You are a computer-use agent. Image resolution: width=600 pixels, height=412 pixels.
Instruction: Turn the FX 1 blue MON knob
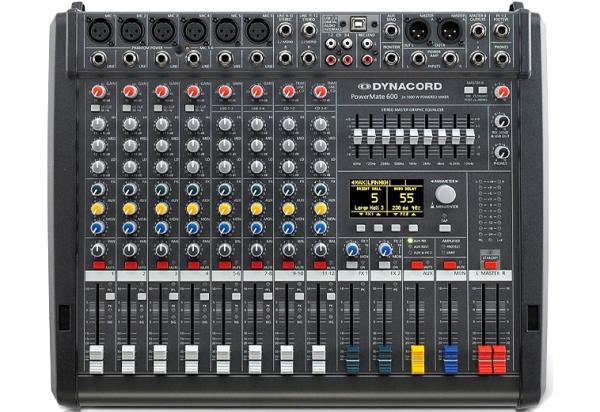tap(351, 249)
